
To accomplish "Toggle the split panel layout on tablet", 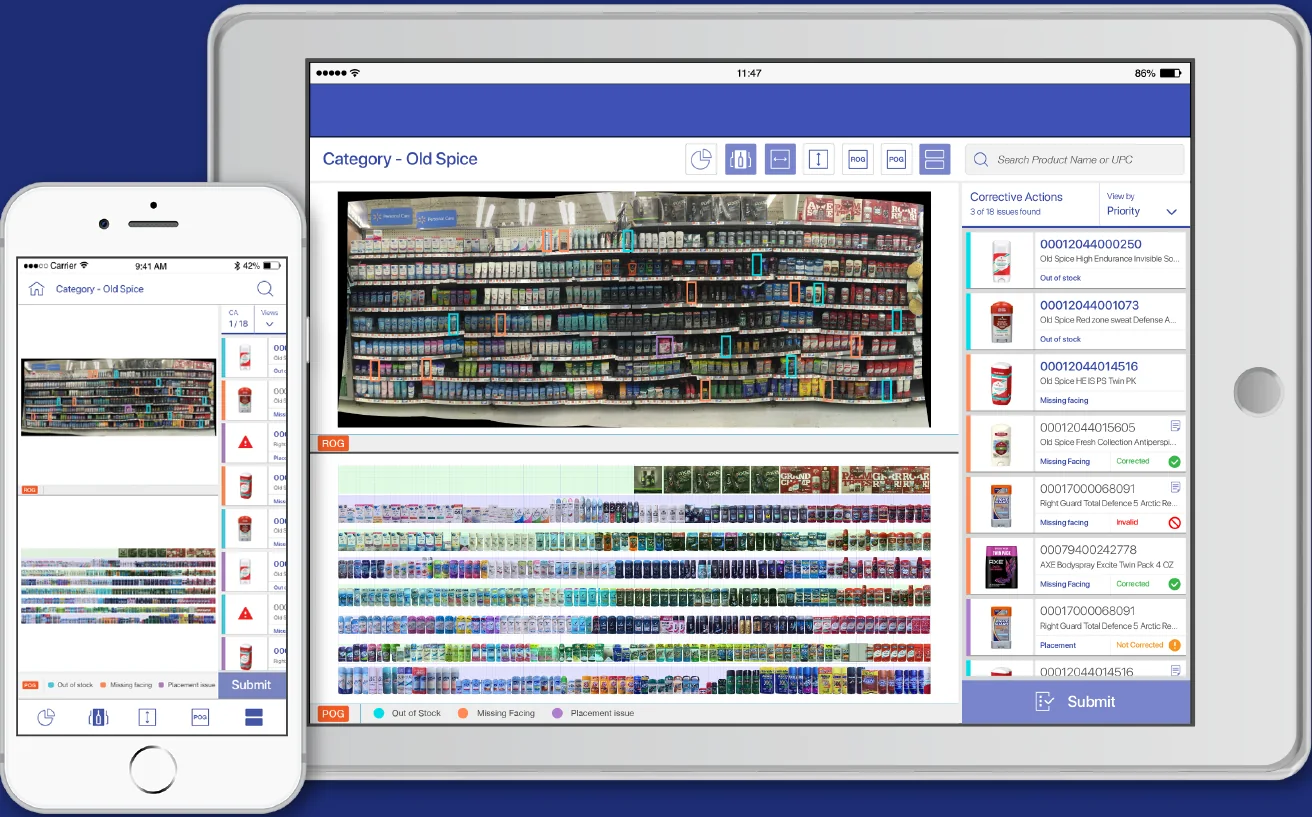I will tap(935, 159).
